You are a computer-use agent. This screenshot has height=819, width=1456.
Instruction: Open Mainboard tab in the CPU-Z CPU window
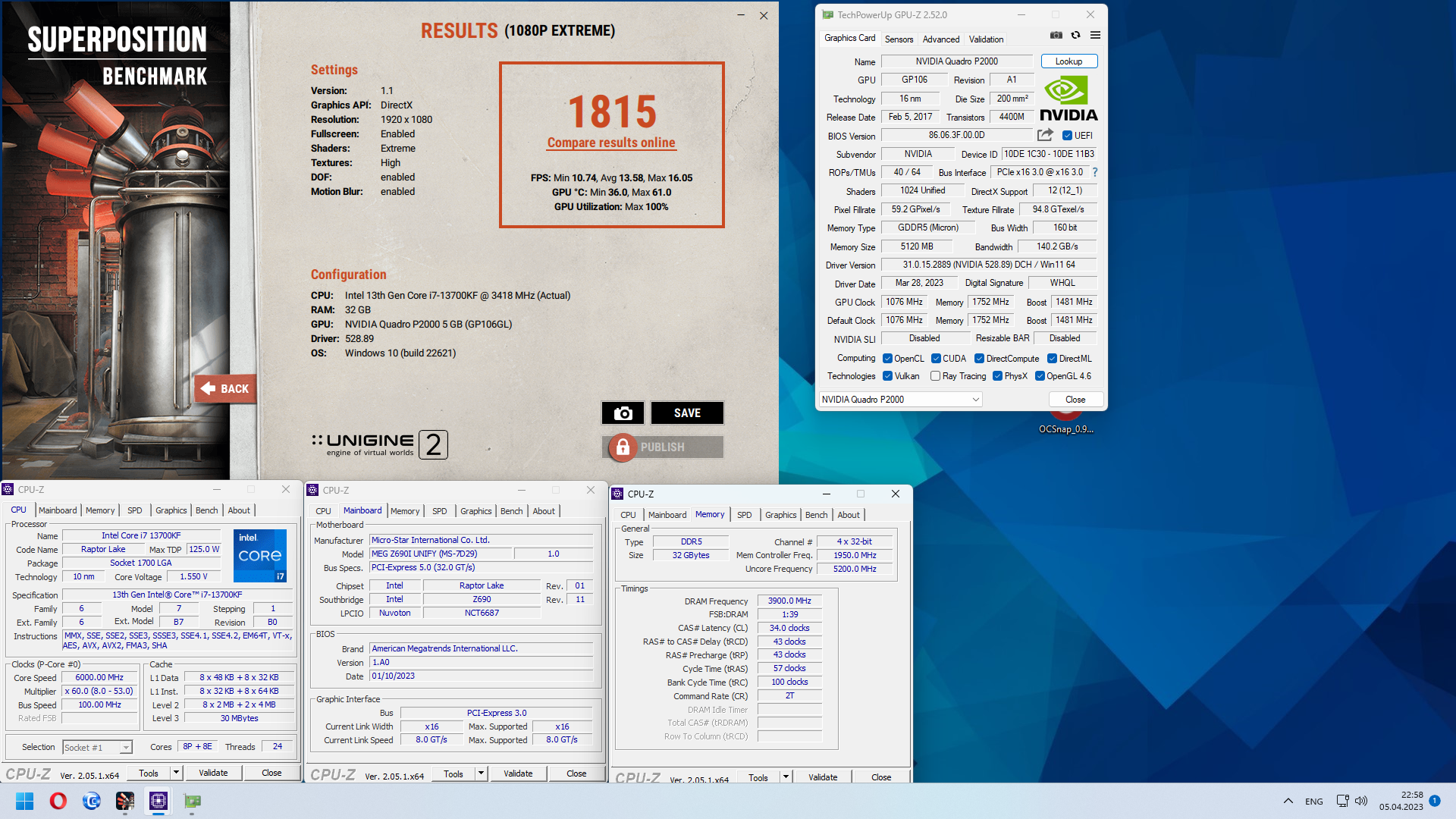pos(58,511)
